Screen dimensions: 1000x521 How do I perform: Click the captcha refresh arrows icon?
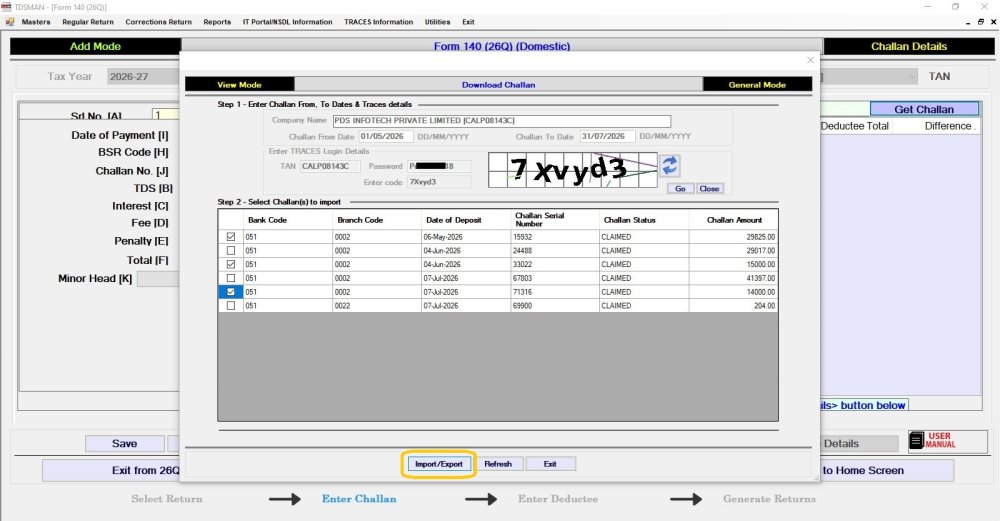669,166
